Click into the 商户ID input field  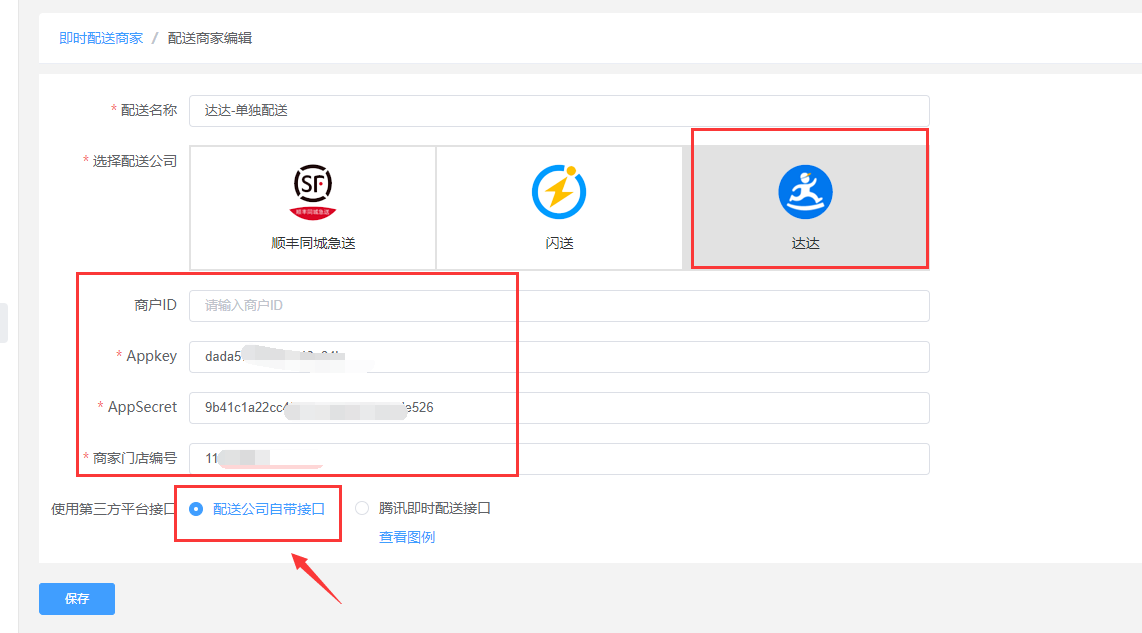[559, 305]
